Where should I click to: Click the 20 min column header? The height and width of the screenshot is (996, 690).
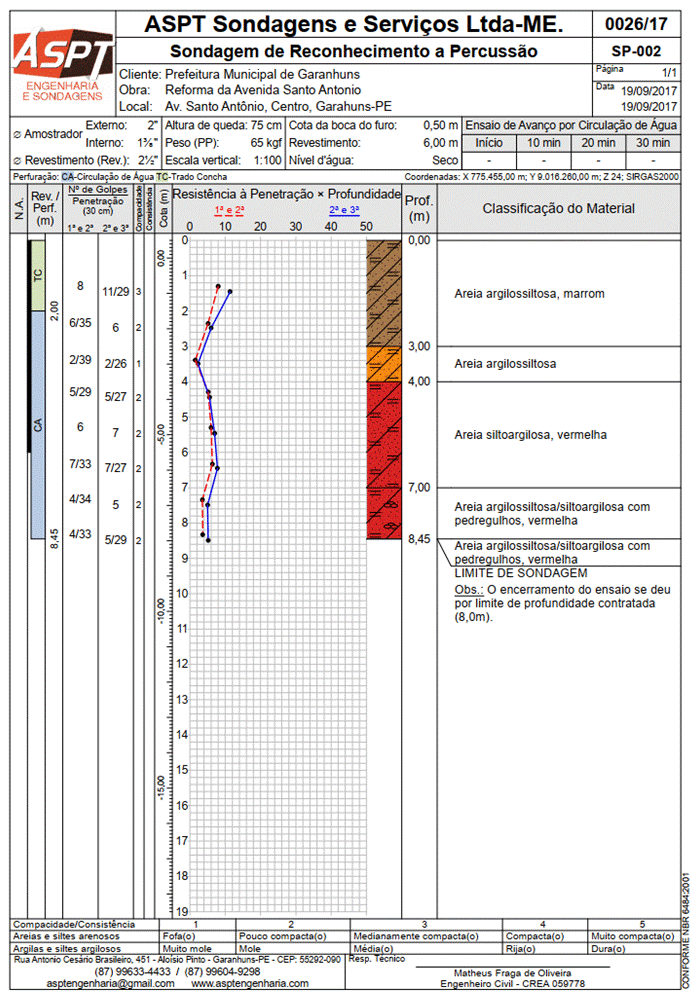coord(598,142)
